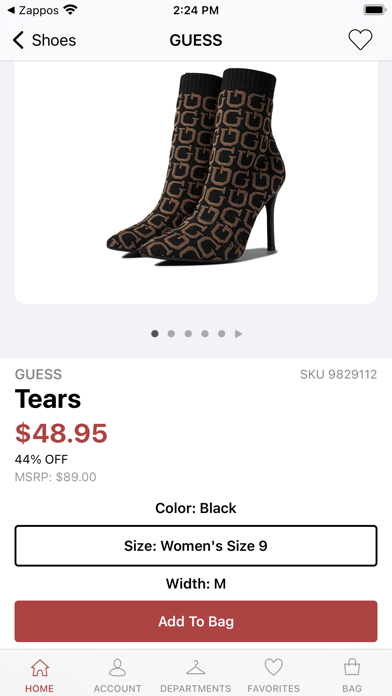
Task: Add the Tears boots to bag
Action: (x=196, y=621)
